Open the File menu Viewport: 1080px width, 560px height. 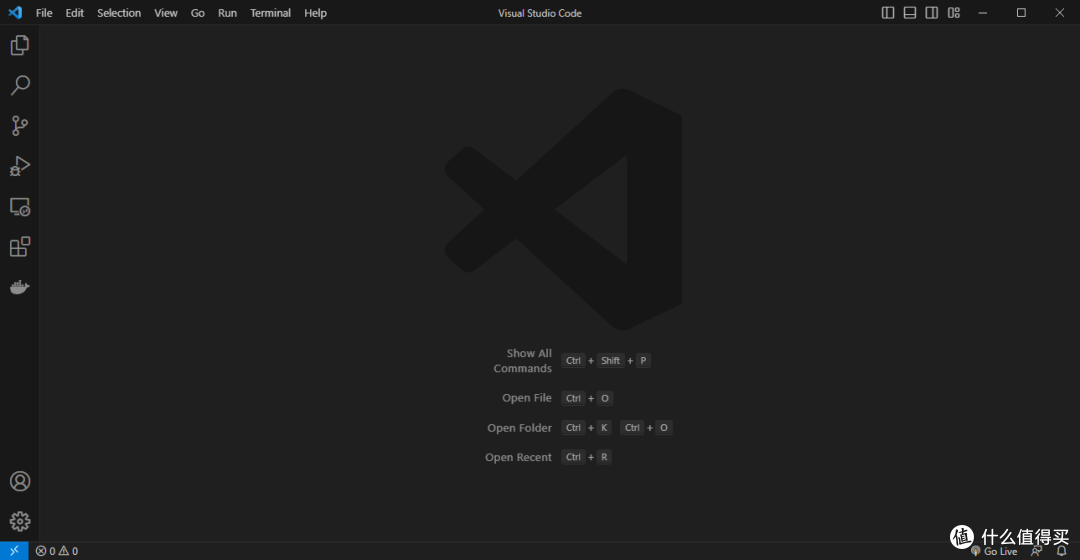click(x=44, y=13)
